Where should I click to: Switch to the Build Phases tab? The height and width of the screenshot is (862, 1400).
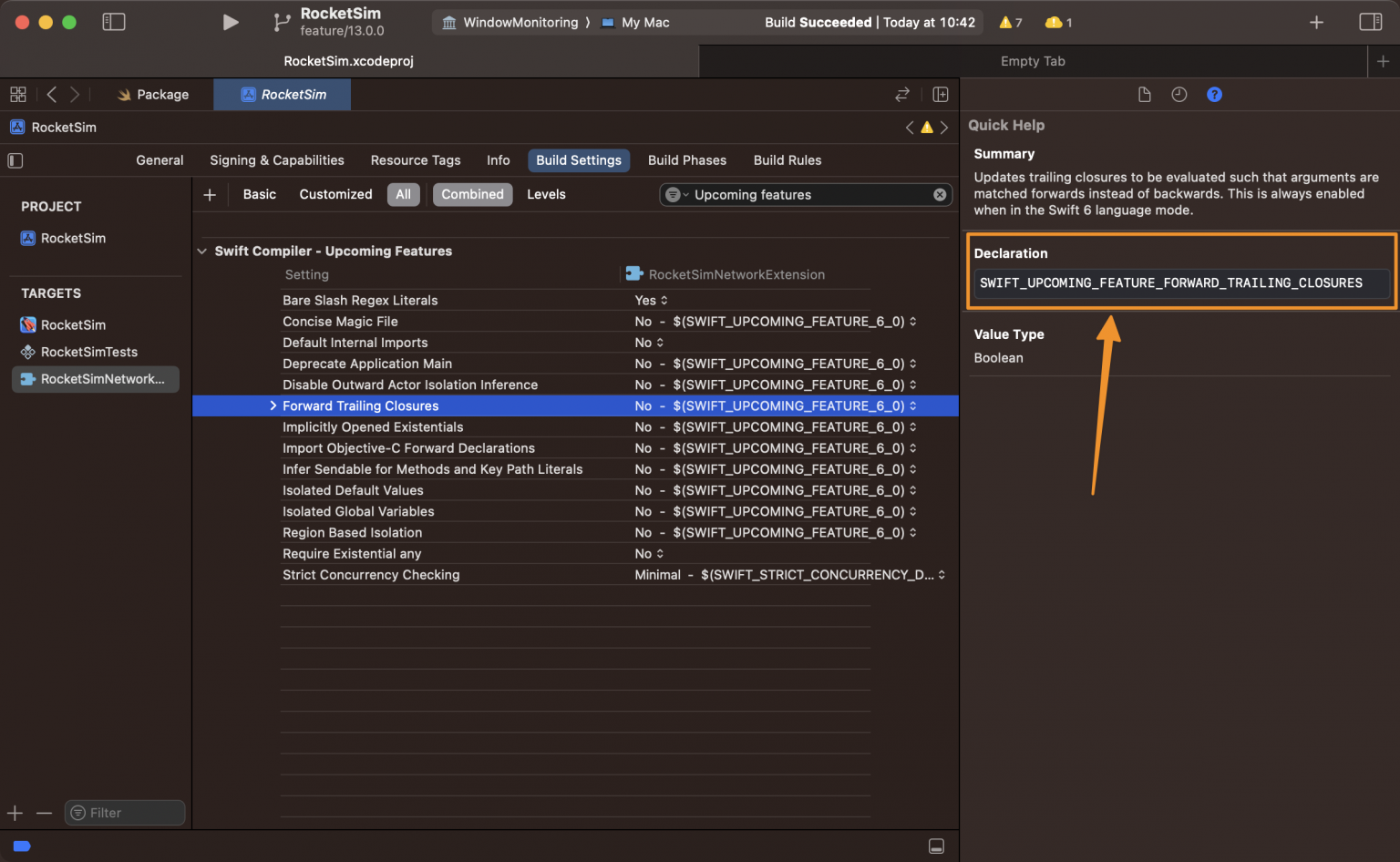(x=687, y=160)
